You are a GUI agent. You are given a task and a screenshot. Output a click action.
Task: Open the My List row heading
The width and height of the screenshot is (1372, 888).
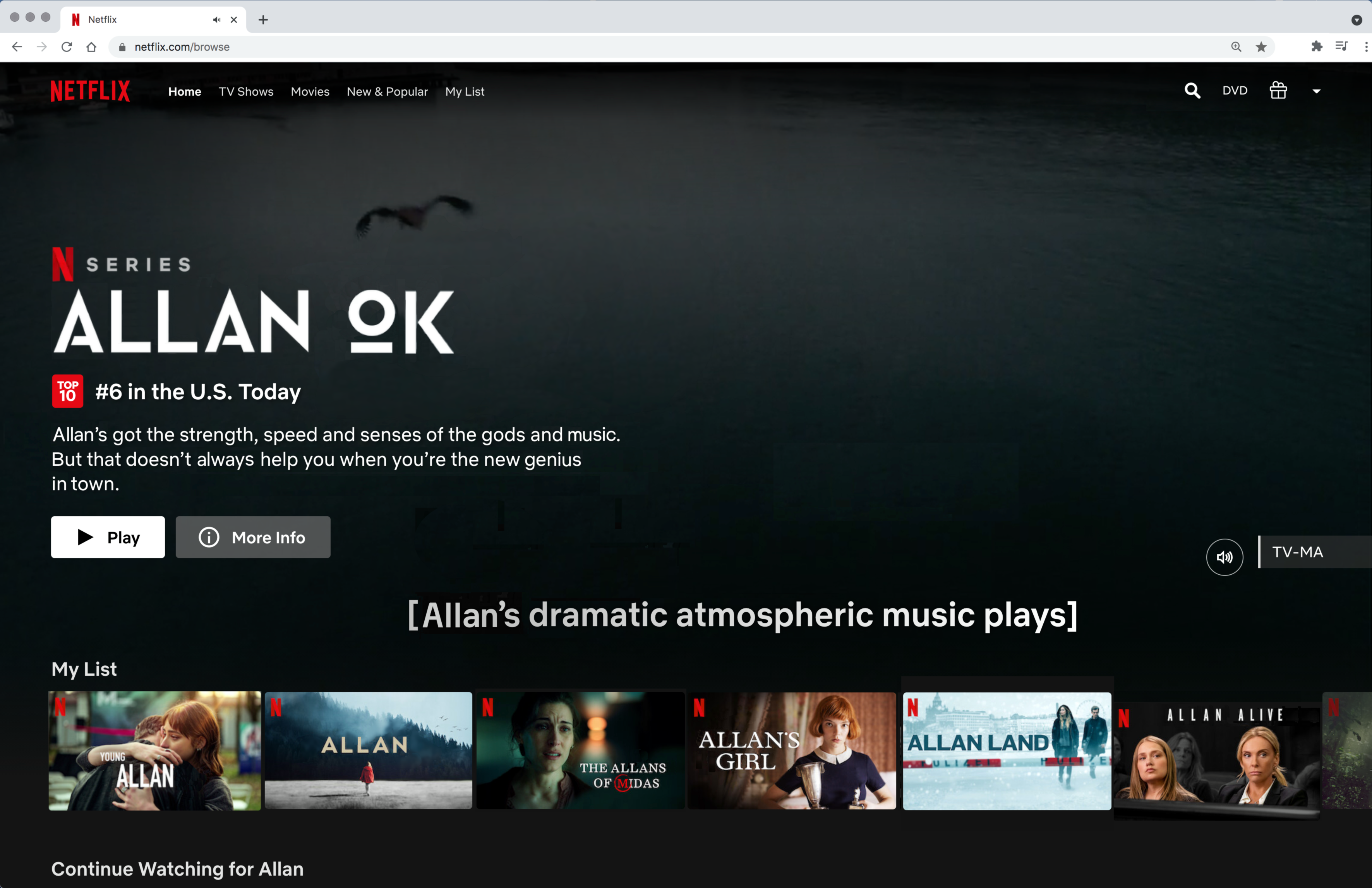[x=84, y=669]
